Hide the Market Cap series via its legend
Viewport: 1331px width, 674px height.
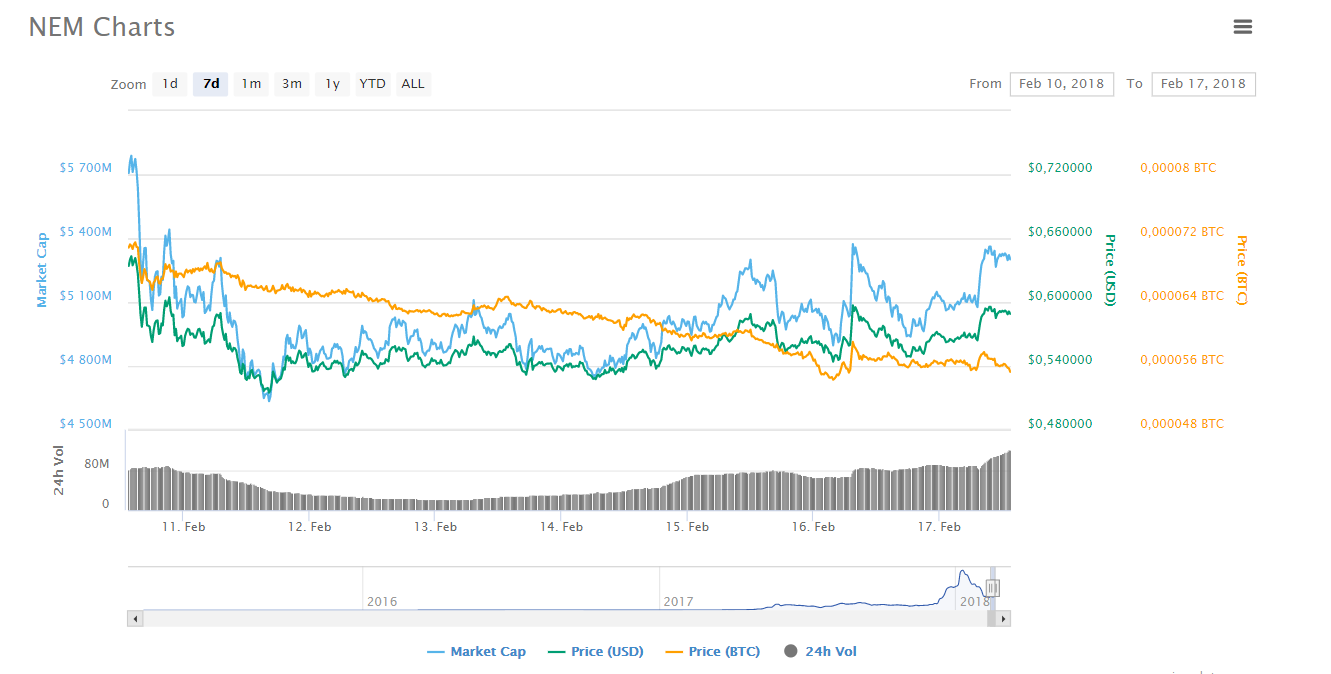[x=490, y=651]
